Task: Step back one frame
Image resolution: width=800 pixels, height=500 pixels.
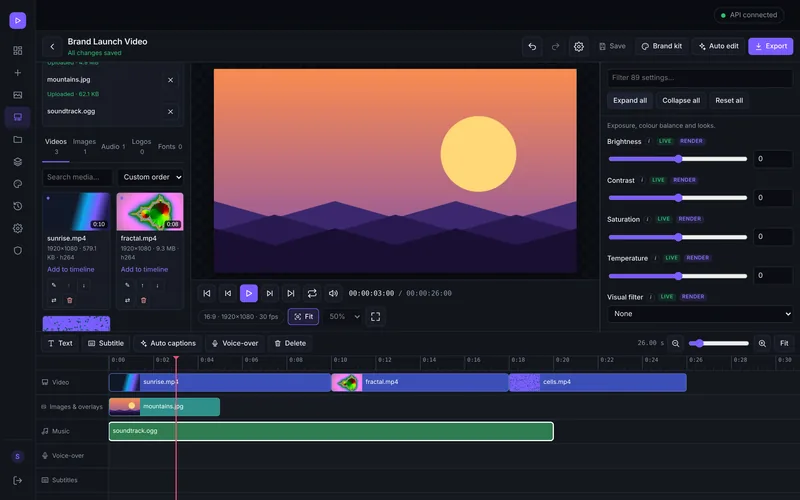Action: click(228, 293)
